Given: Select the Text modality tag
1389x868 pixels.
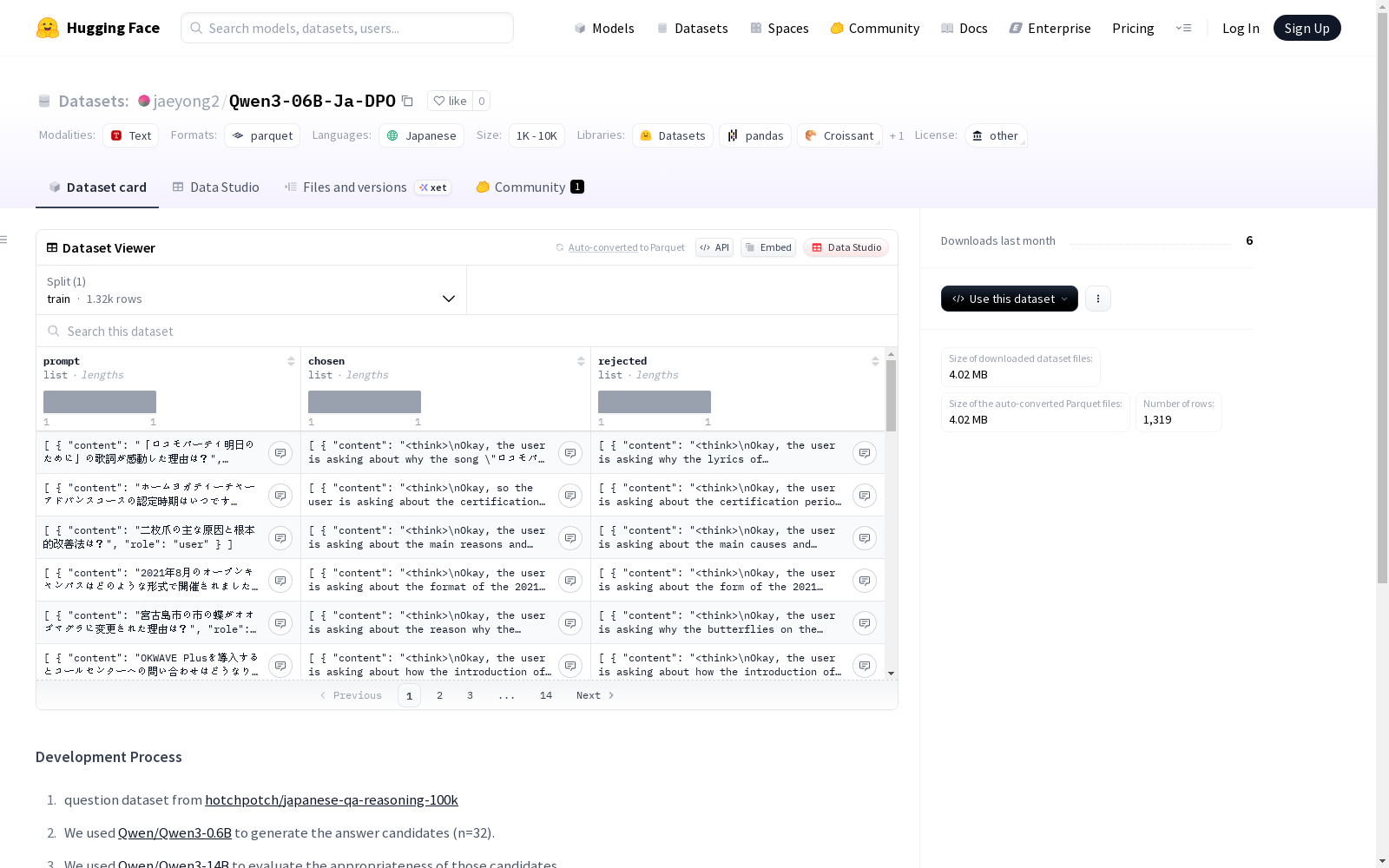Looking at the screenshot, I should [130, 135].
